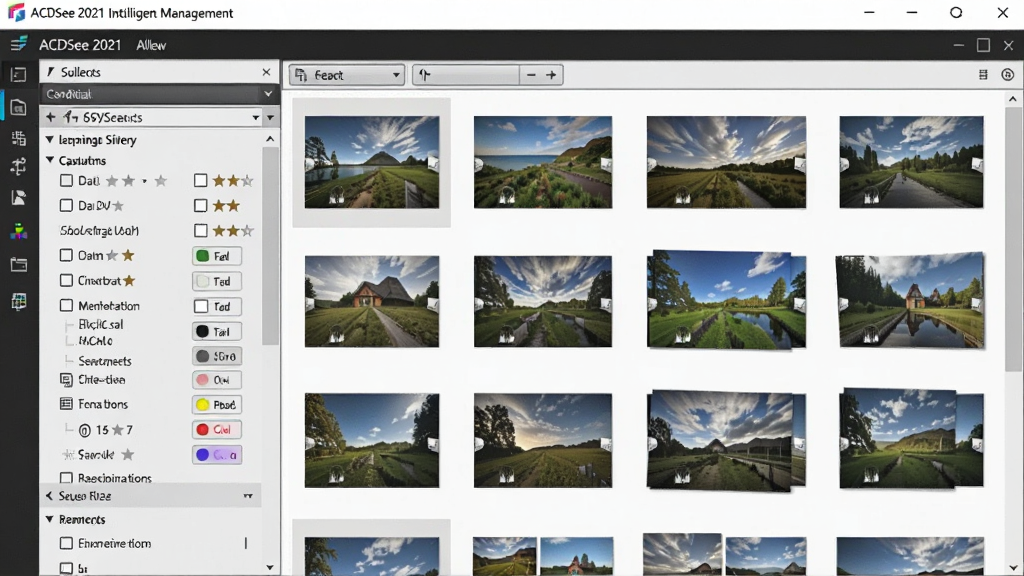Viewport: 1024px width, 576px height.
Task: Select the second sidebar camera-style icon
Action: 18,107
